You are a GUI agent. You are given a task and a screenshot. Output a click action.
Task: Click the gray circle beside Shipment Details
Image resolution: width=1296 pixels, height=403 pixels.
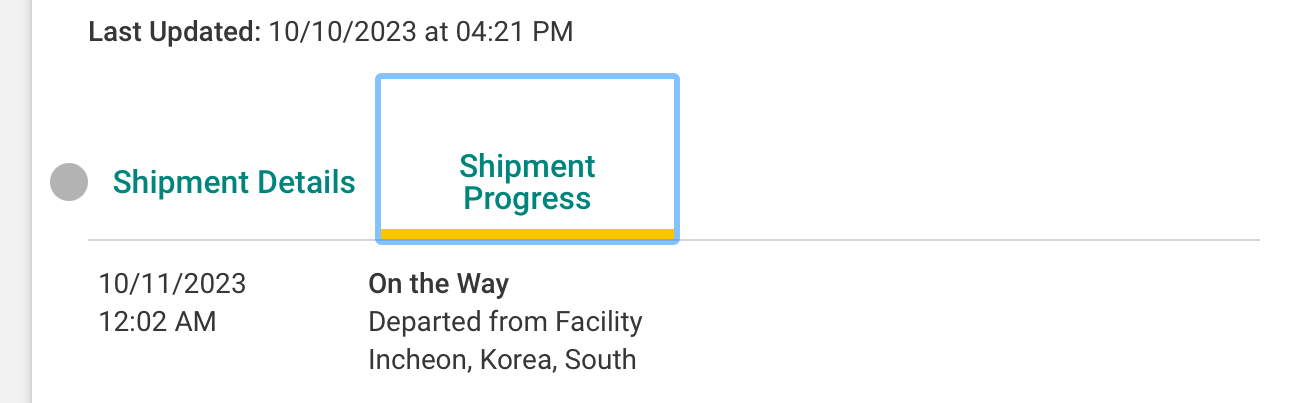[69, 182]
